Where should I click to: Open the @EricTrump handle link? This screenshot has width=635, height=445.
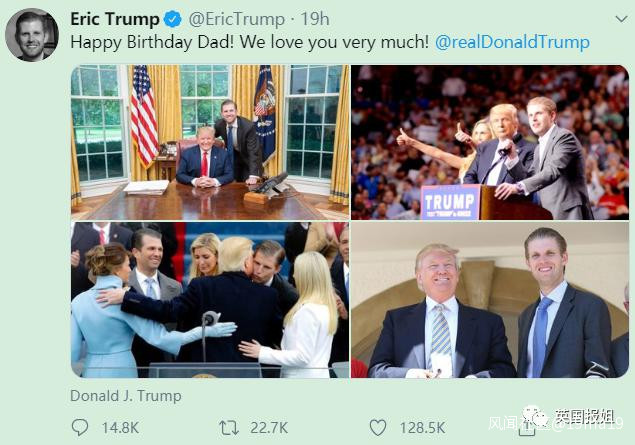point(237,19)
